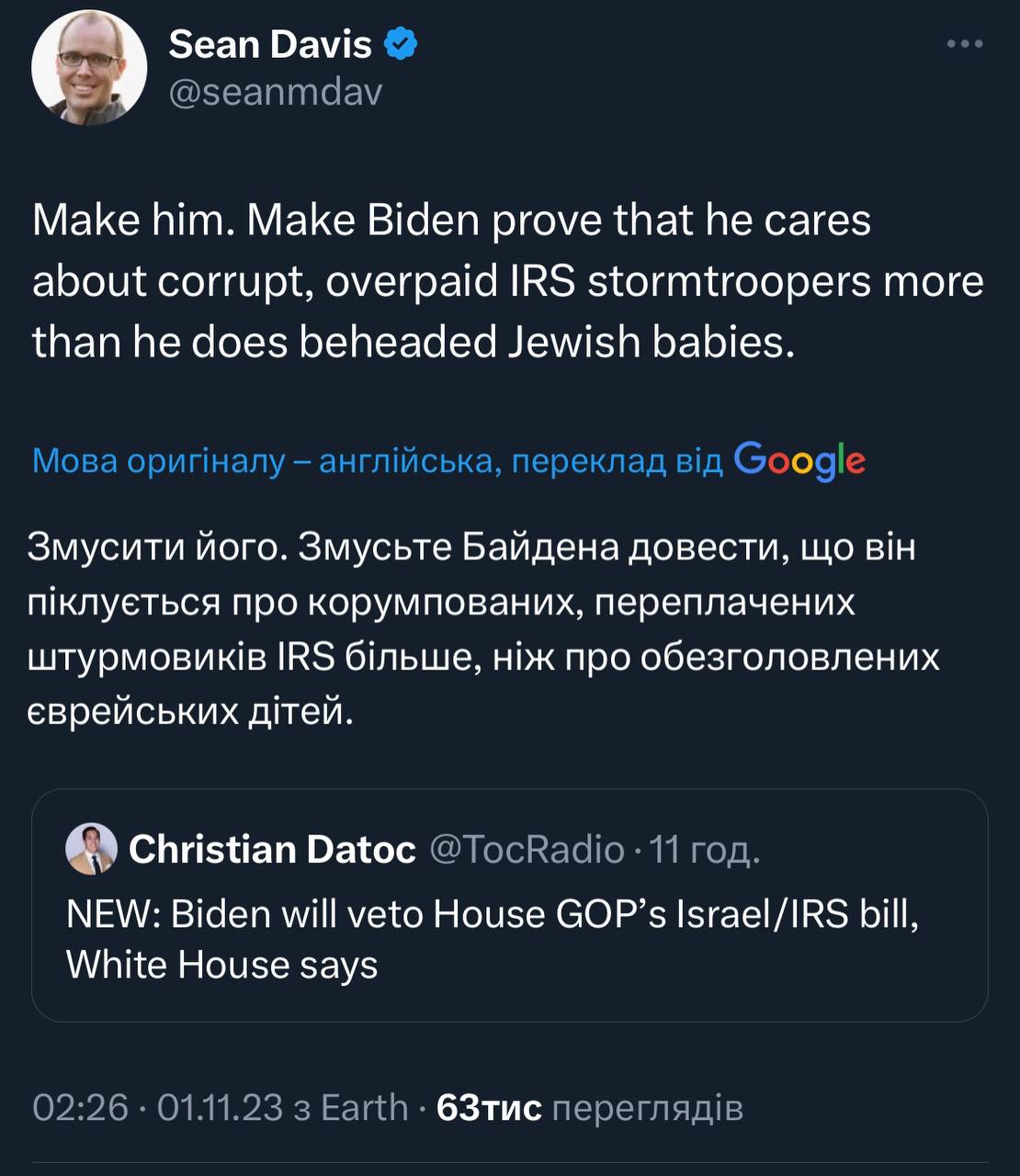The height and width of the screenshot is (1176, 1020).
Task: Click the Google logo in translation notice
Action: pyautogui.click(x=799, y=460)
